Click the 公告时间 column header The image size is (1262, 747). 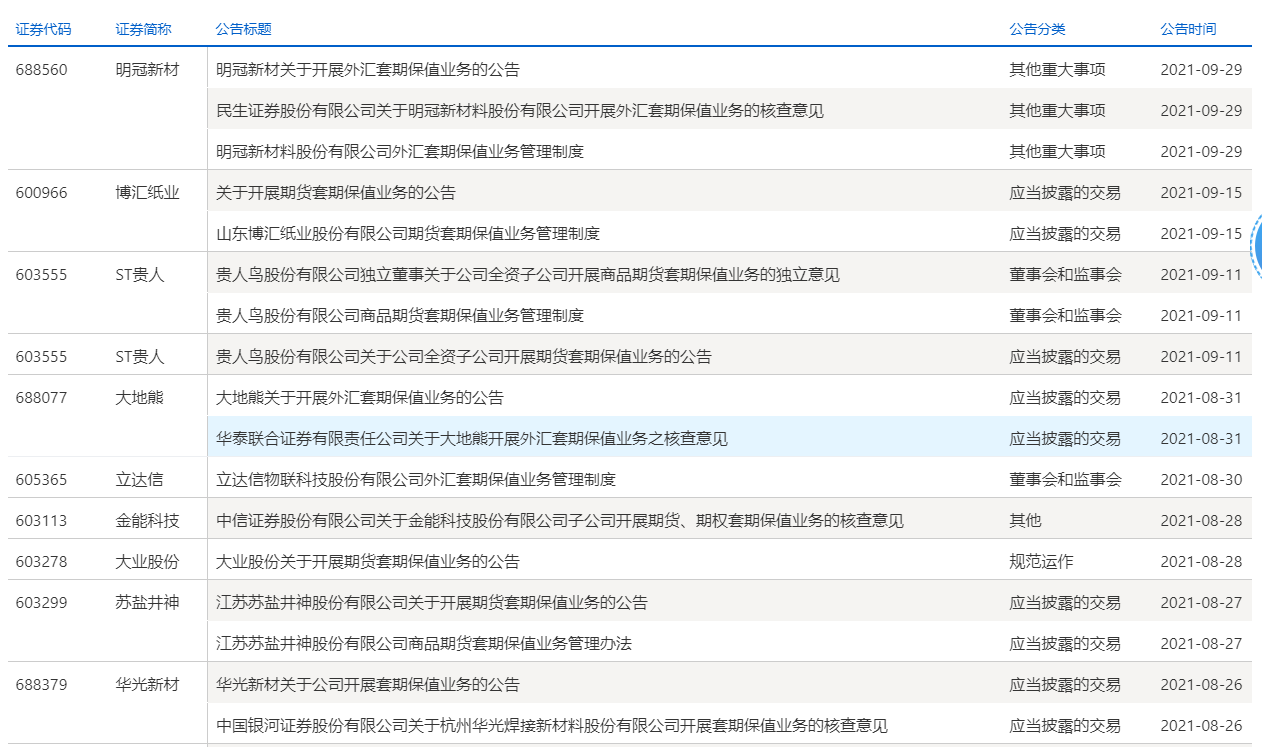pos(1189,29)
